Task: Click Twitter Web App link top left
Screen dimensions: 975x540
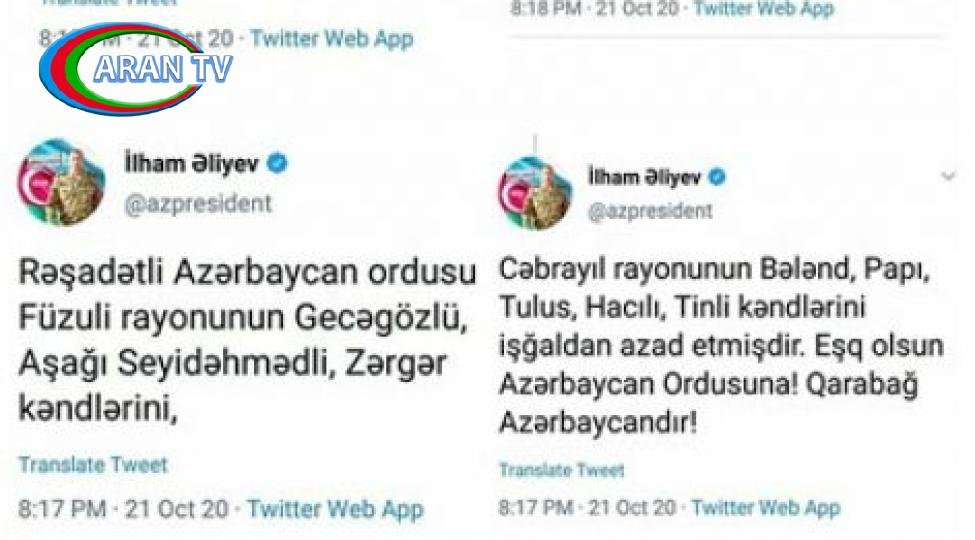Action: click(332, 39)
